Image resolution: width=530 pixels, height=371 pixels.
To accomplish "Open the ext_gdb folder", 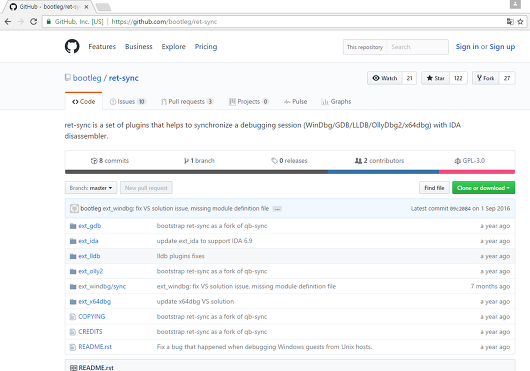I will pyautogui.click(x=90, y=226).
